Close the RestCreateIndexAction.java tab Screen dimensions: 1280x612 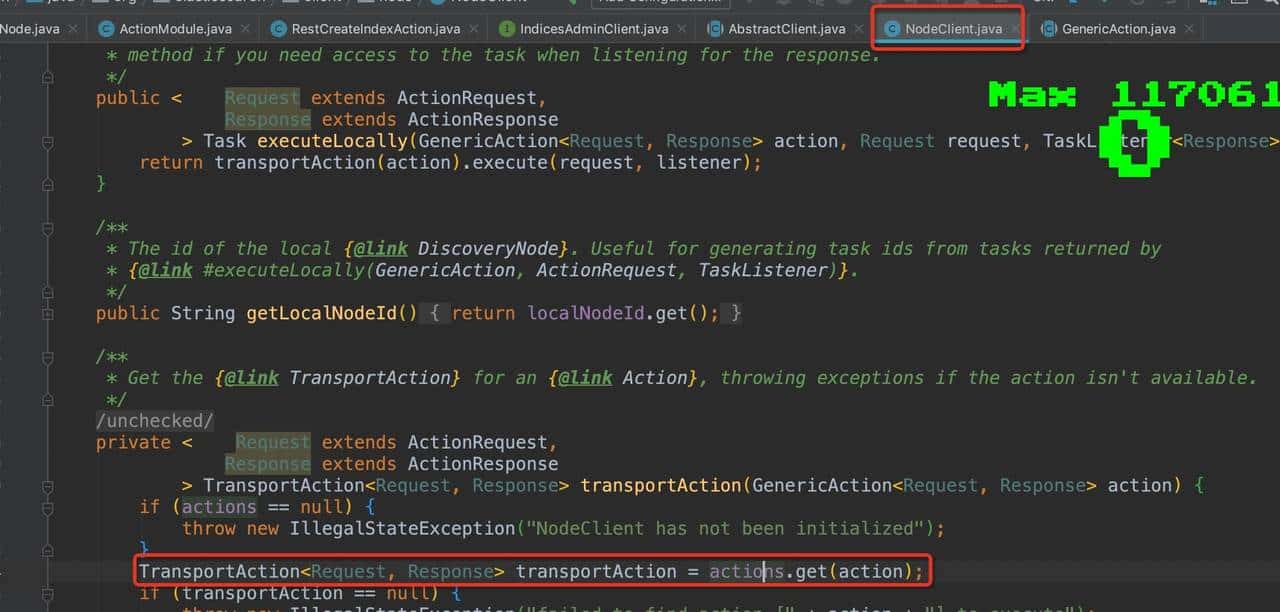click(473, 29)
